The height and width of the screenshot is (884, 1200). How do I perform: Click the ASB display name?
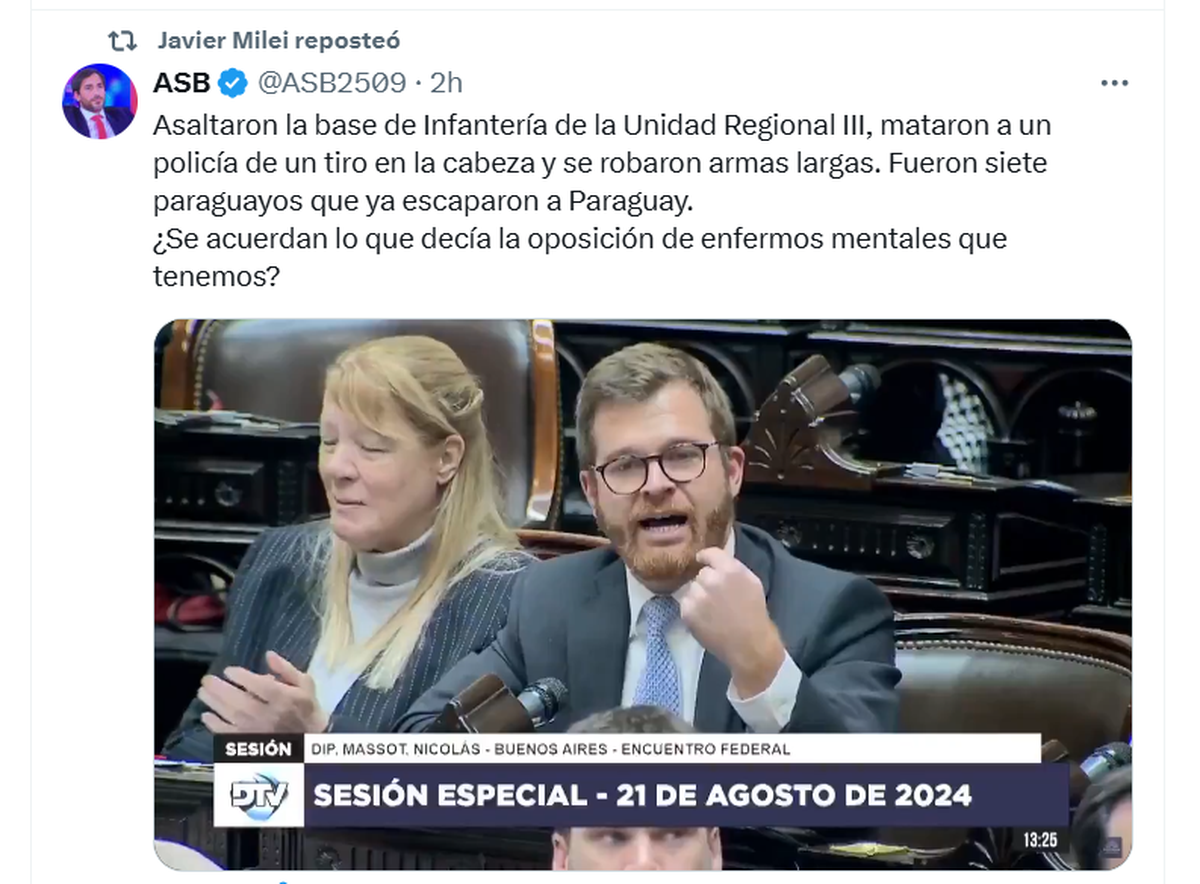pos(182,83)
